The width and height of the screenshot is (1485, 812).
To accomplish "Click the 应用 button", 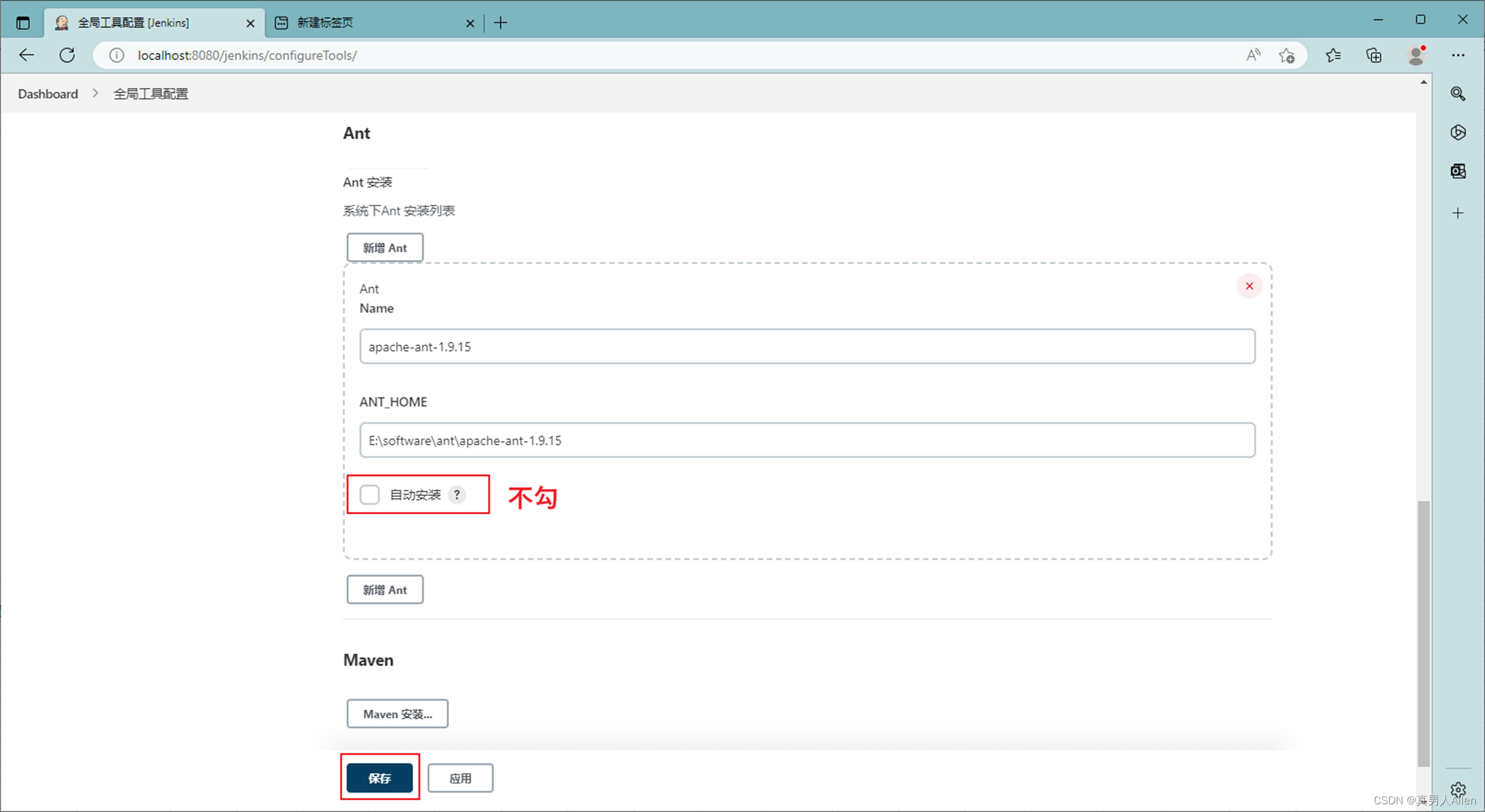I will [460, 778].
